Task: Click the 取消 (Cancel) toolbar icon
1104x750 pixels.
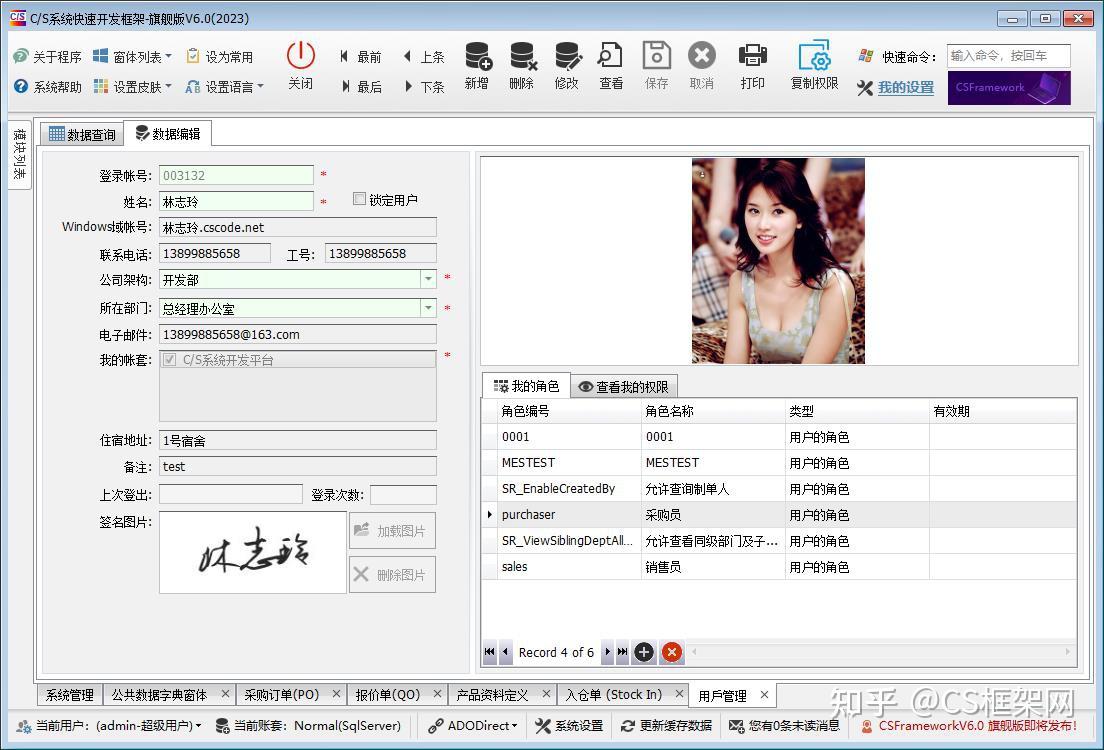Action: 701,65
